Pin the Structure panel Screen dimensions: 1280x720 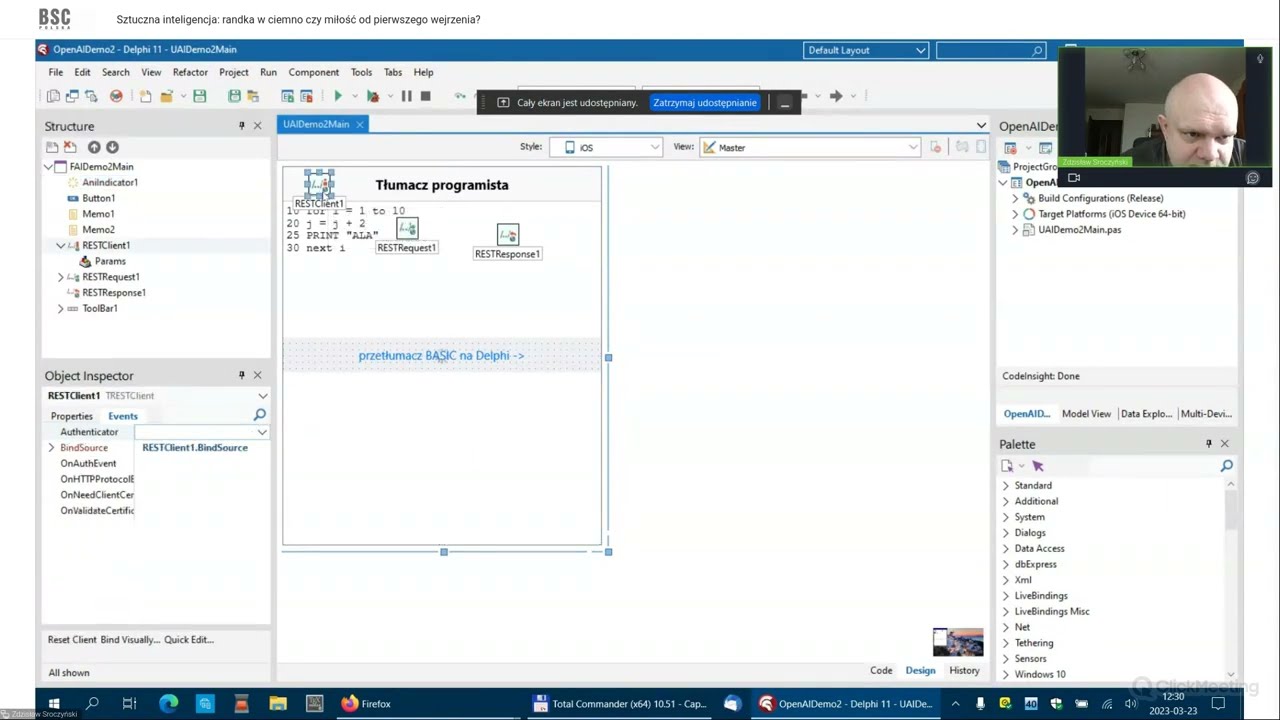[241, 126]
